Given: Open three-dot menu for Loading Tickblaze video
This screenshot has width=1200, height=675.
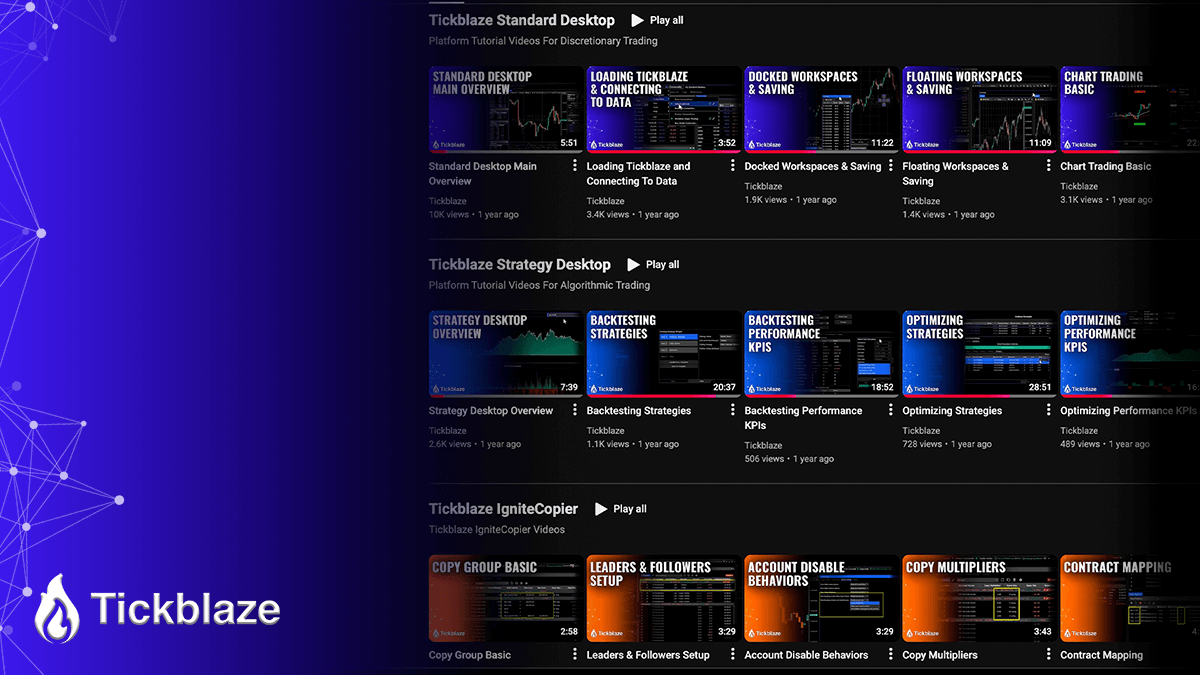Looking at the screenshot, I should tap(733, 166).
